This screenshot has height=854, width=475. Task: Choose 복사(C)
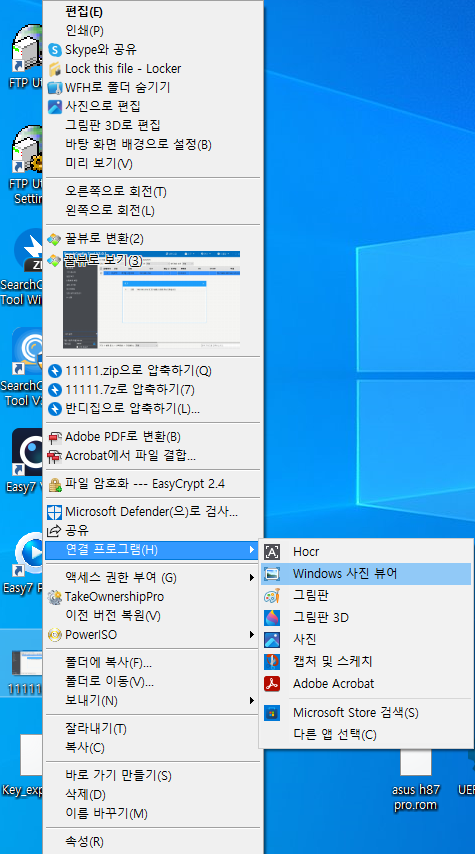(x=153, y=747)
